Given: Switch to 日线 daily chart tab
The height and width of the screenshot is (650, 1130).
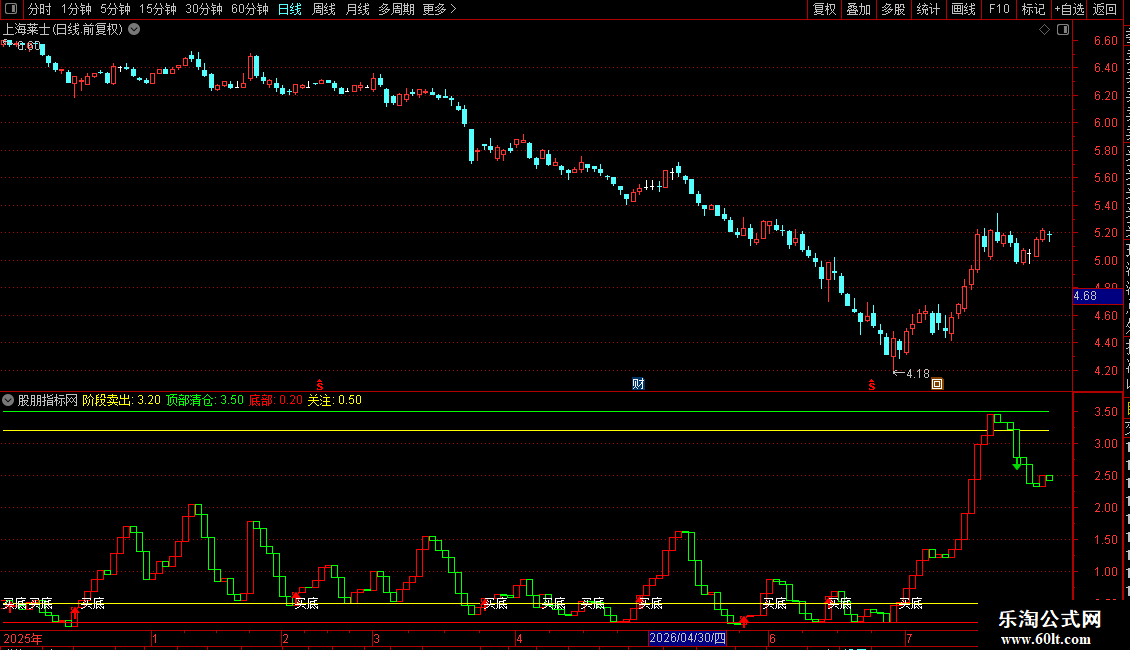Looking at the screenshot, I should (290, 9).
